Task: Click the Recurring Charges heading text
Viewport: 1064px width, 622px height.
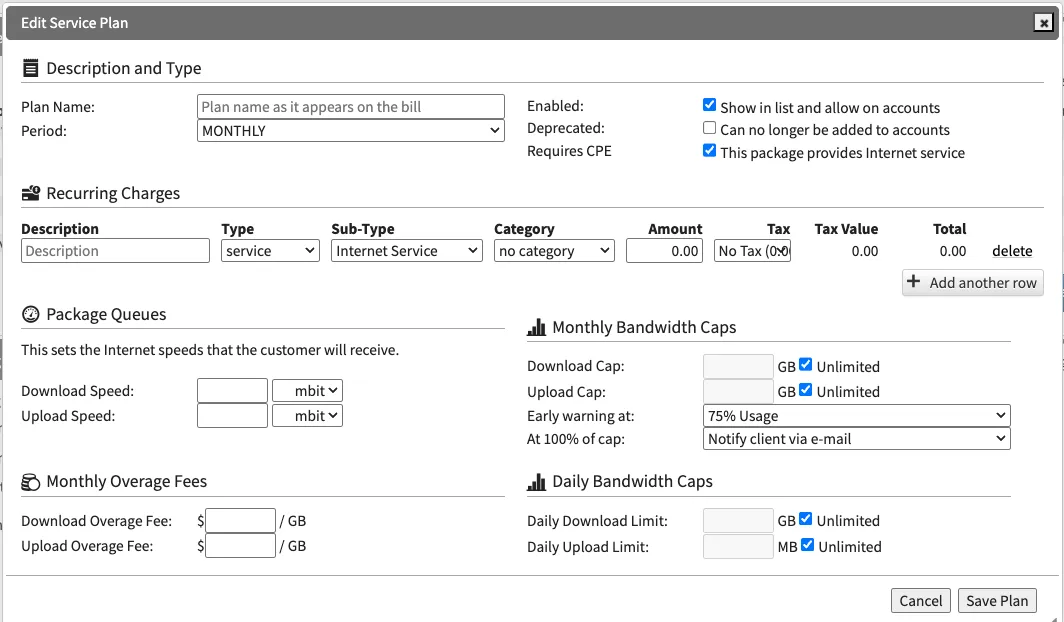Action: 113,193
